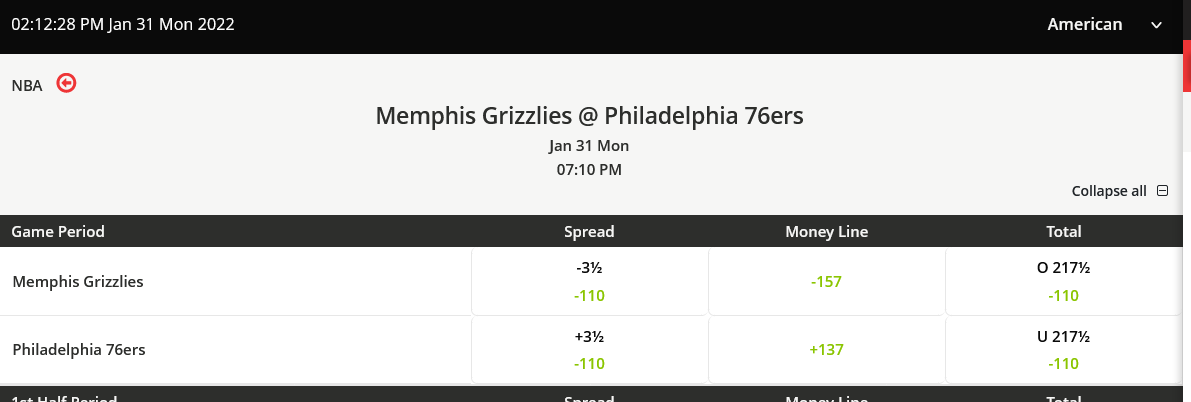Choose the Over 217½ total bet

tap(1063, 282)
